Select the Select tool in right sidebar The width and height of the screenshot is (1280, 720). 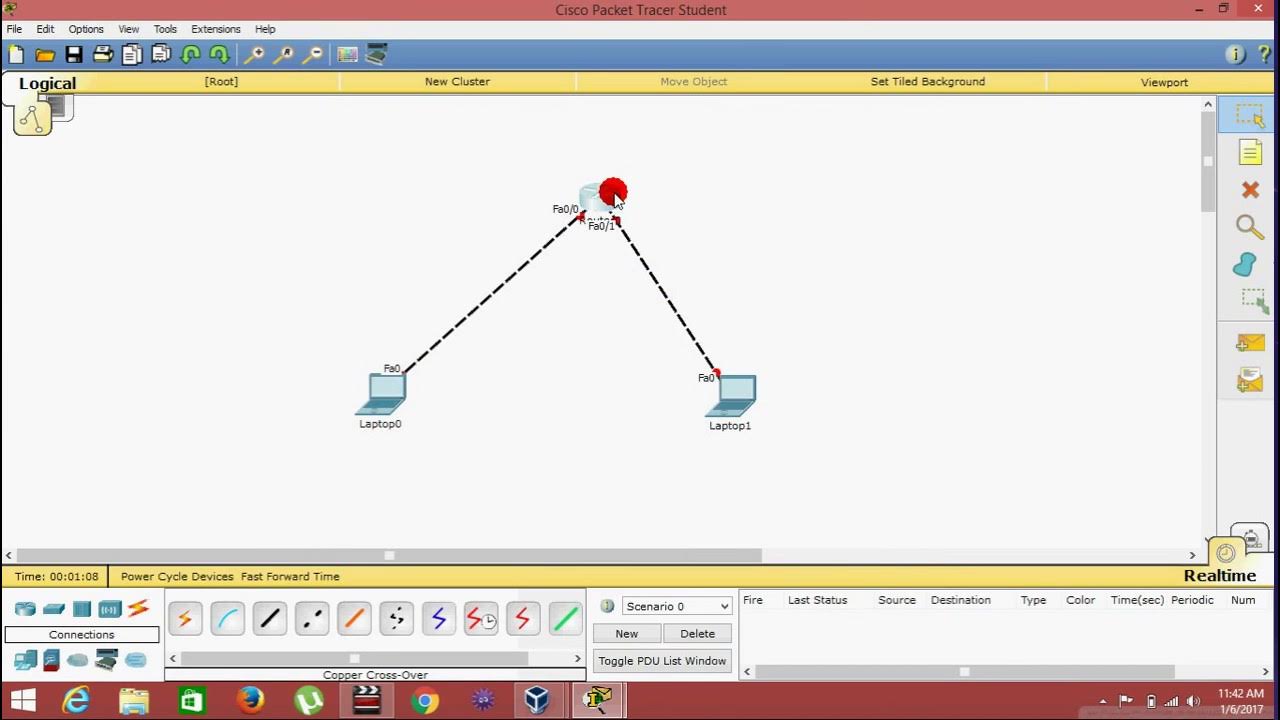[x=1249, y=115]
